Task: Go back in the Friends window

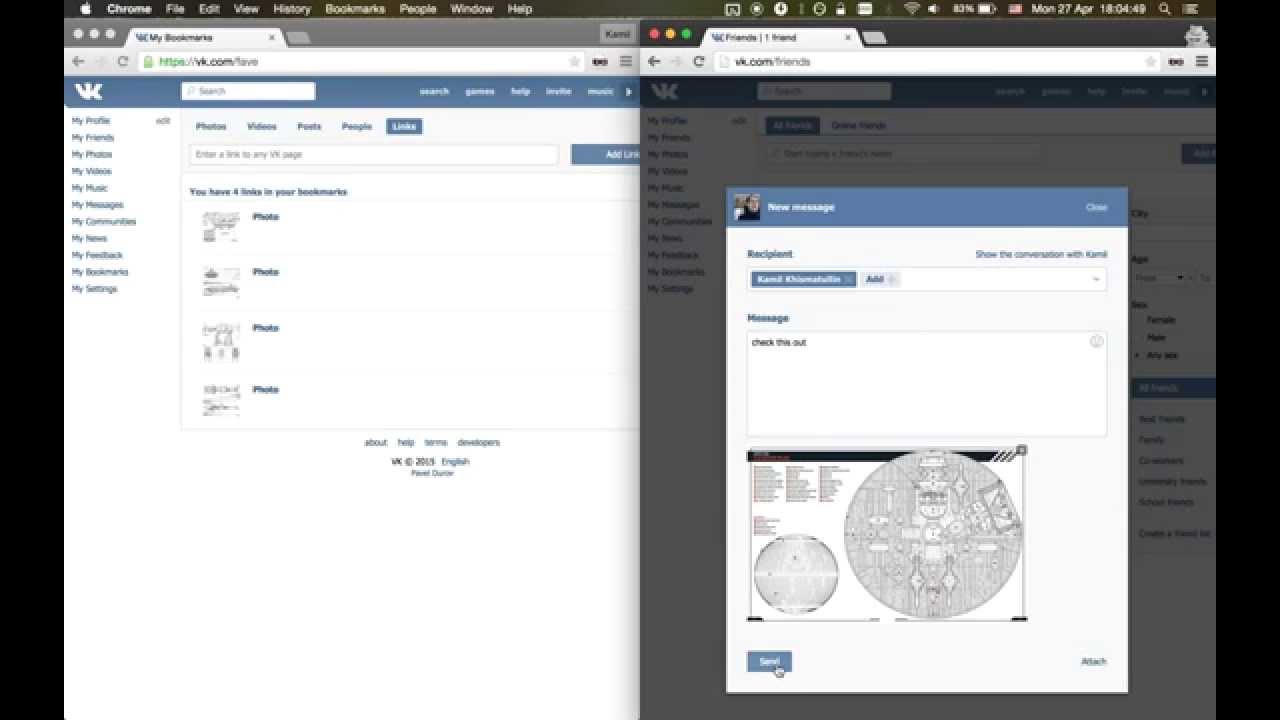Action: [654, 61]
